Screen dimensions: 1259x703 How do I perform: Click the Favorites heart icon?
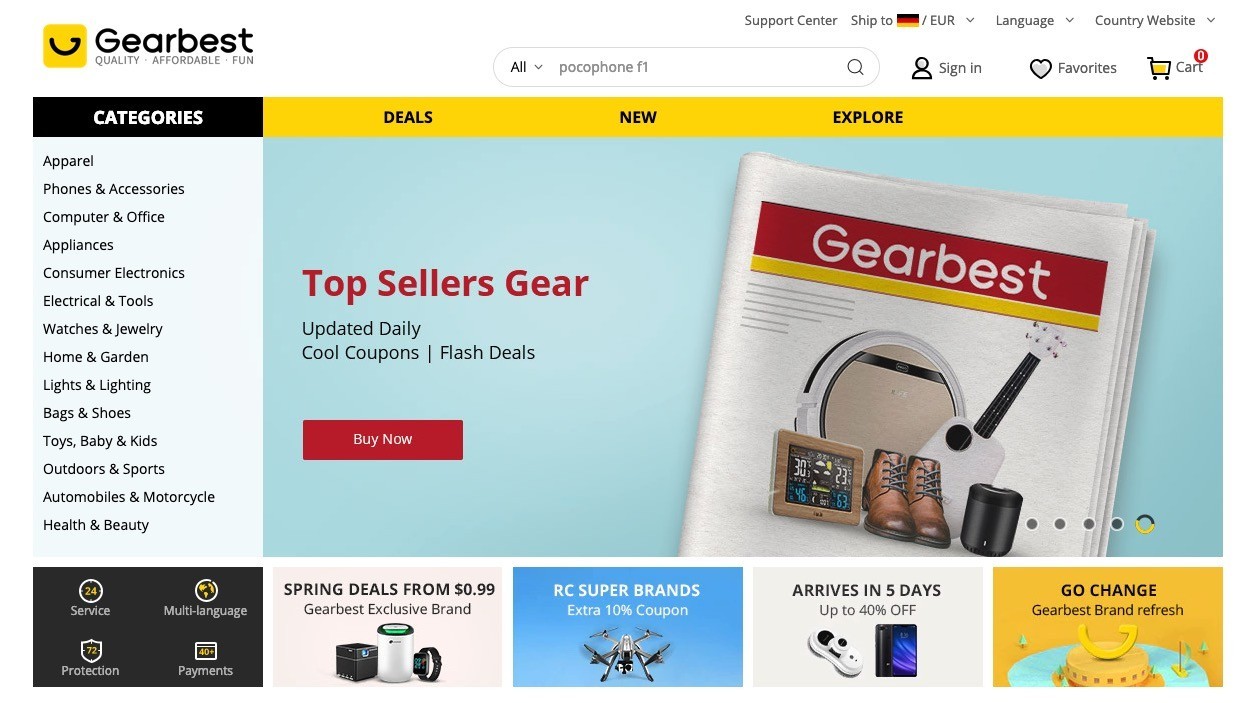coord(1041,68)
